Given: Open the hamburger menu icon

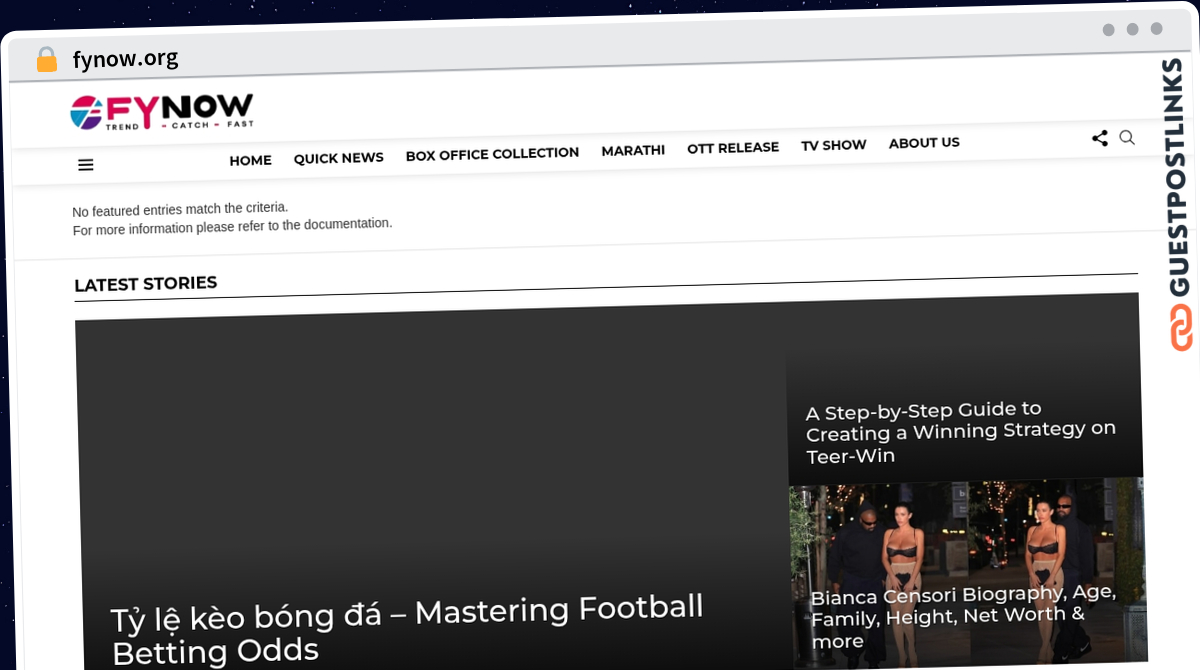Looking at the screenshot, I should pos(86,165).
